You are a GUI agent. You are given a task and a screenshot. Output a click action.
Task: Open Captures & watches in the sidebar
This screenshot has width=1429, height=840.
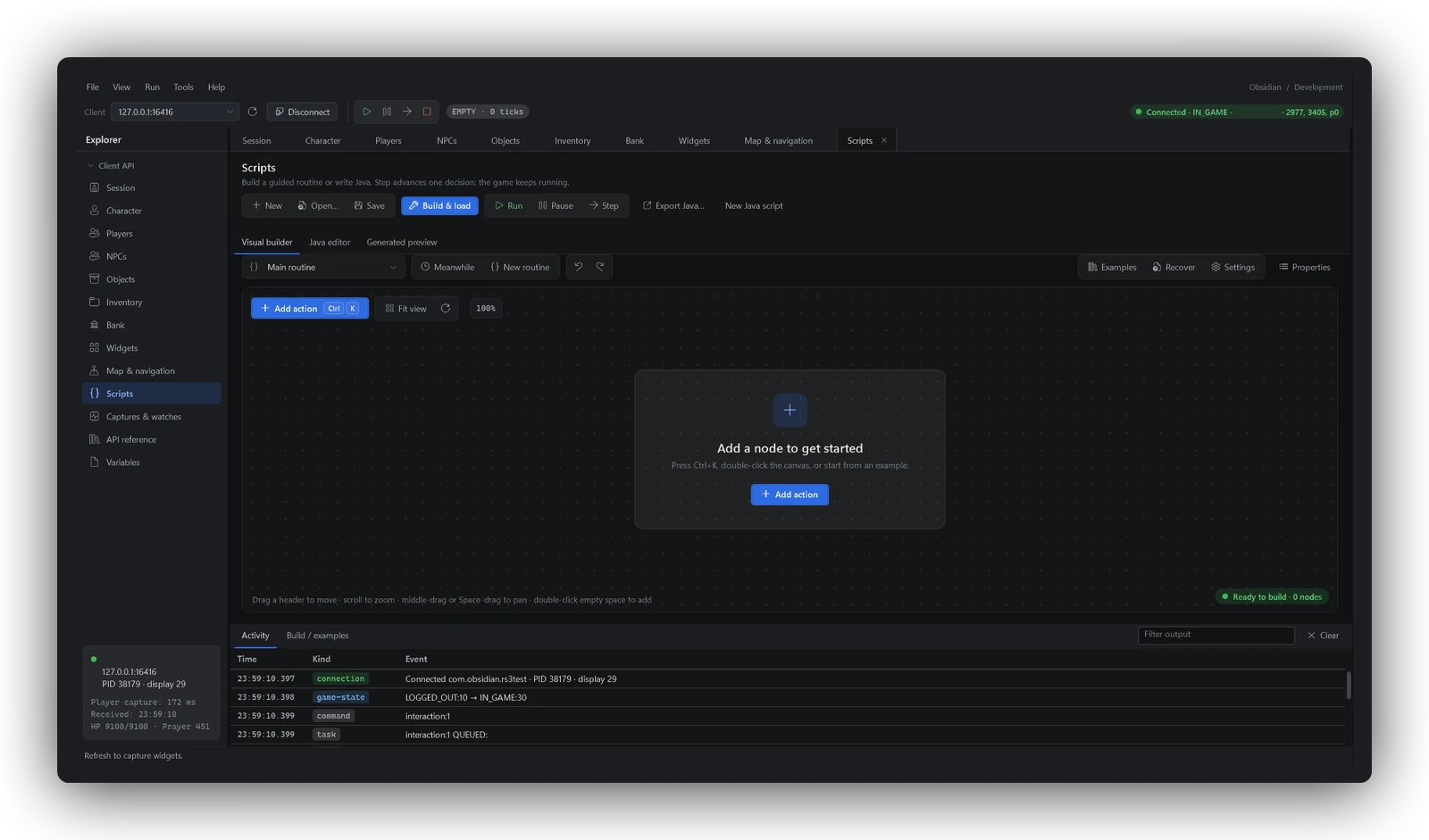pos(152,417)
